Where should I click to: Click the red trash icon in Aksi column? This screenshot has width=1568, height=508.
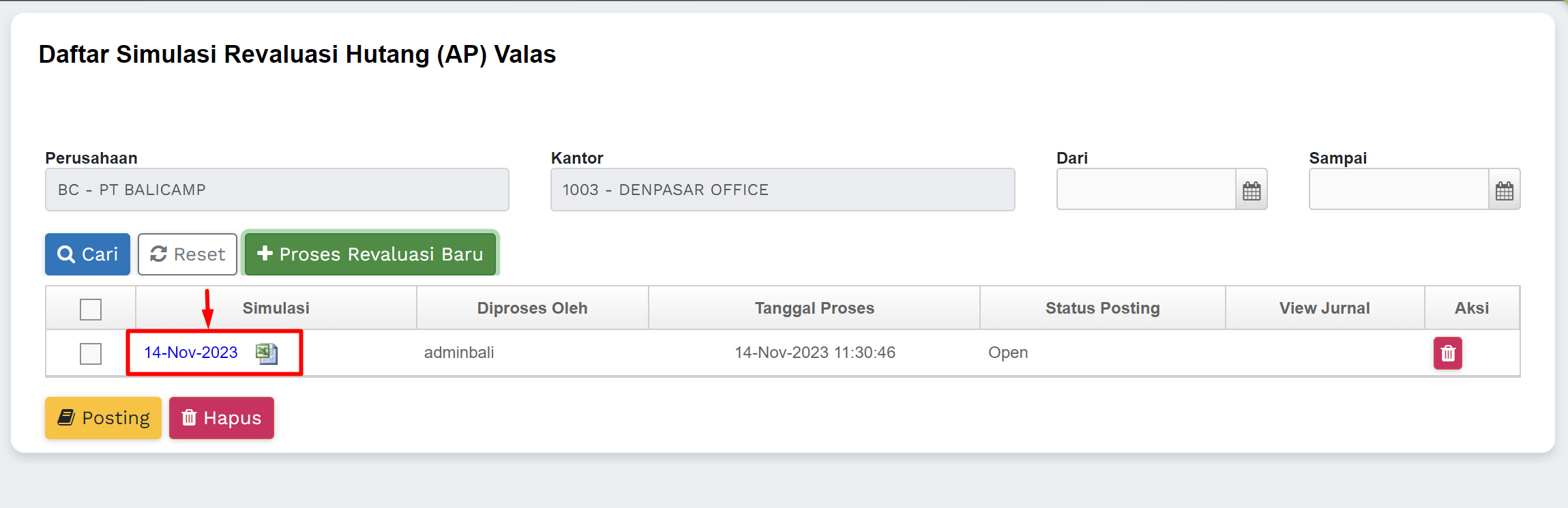coord(1447,353)
